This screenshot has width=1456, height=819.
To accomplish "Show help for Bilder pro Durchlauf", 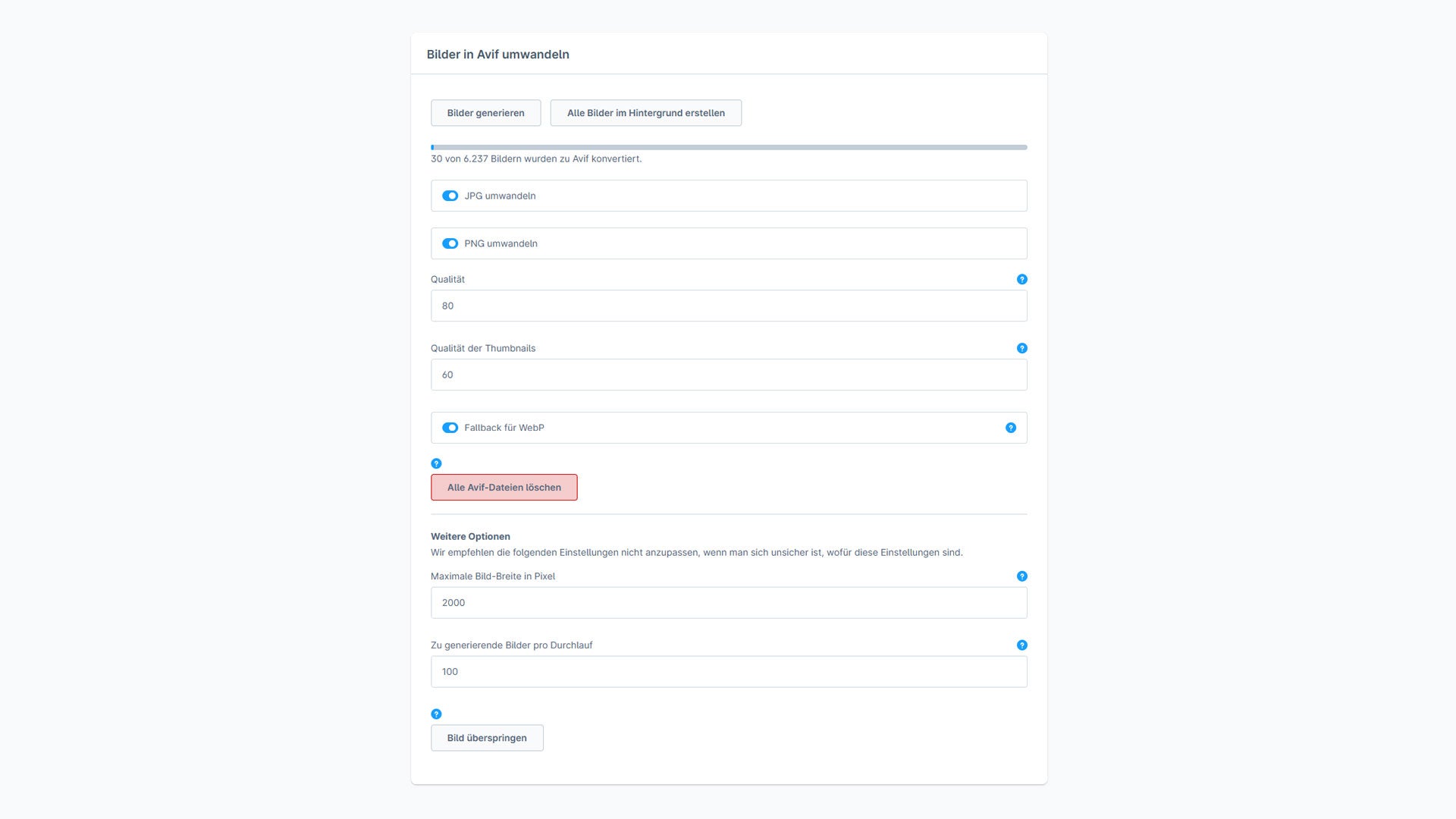I will pos(1021,645).
